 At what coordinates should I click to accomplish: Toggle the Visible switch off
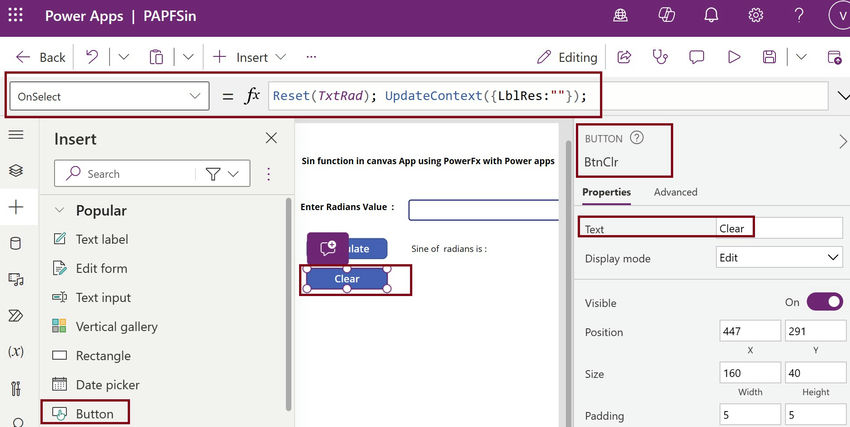click(825, 302)
